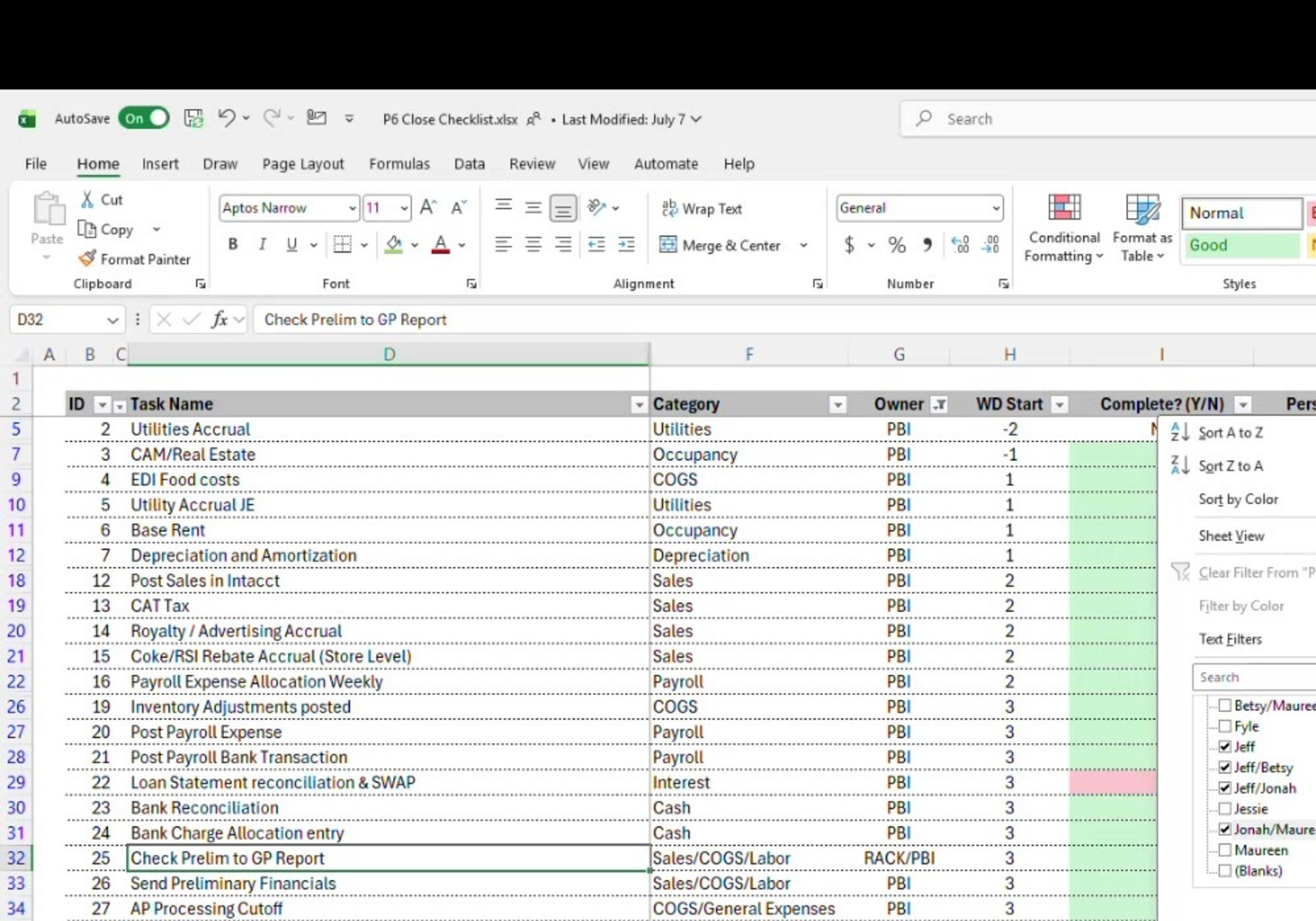Decrease decimal places

pyautogui.click(x=991, y=245)
